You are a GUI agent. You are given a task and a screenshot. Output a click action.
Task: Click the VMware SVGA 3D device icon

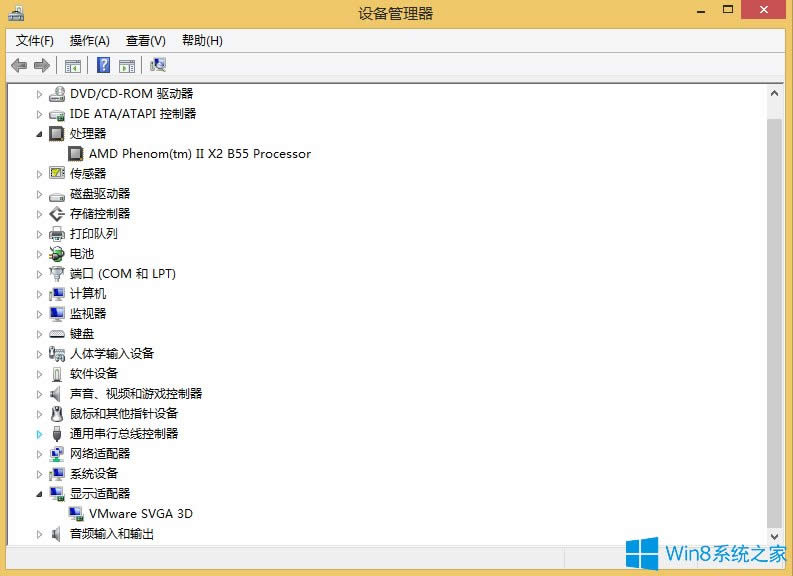[76, 514]
